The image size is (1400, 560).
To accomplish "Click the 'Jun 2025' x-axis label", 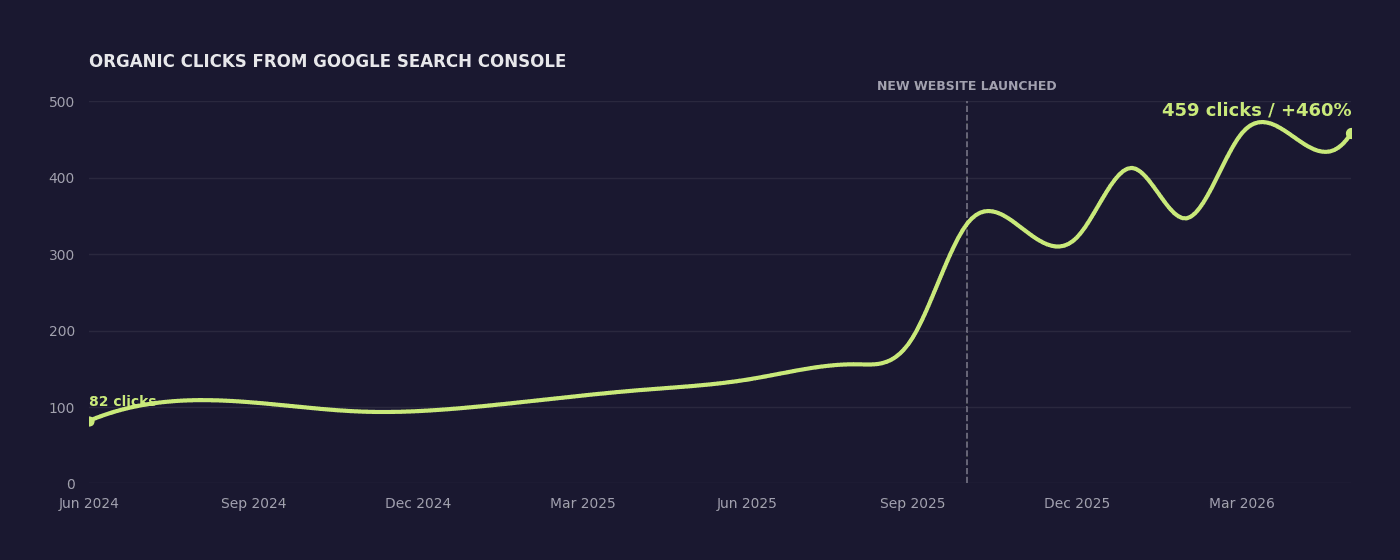I will (x=747, y=504).
